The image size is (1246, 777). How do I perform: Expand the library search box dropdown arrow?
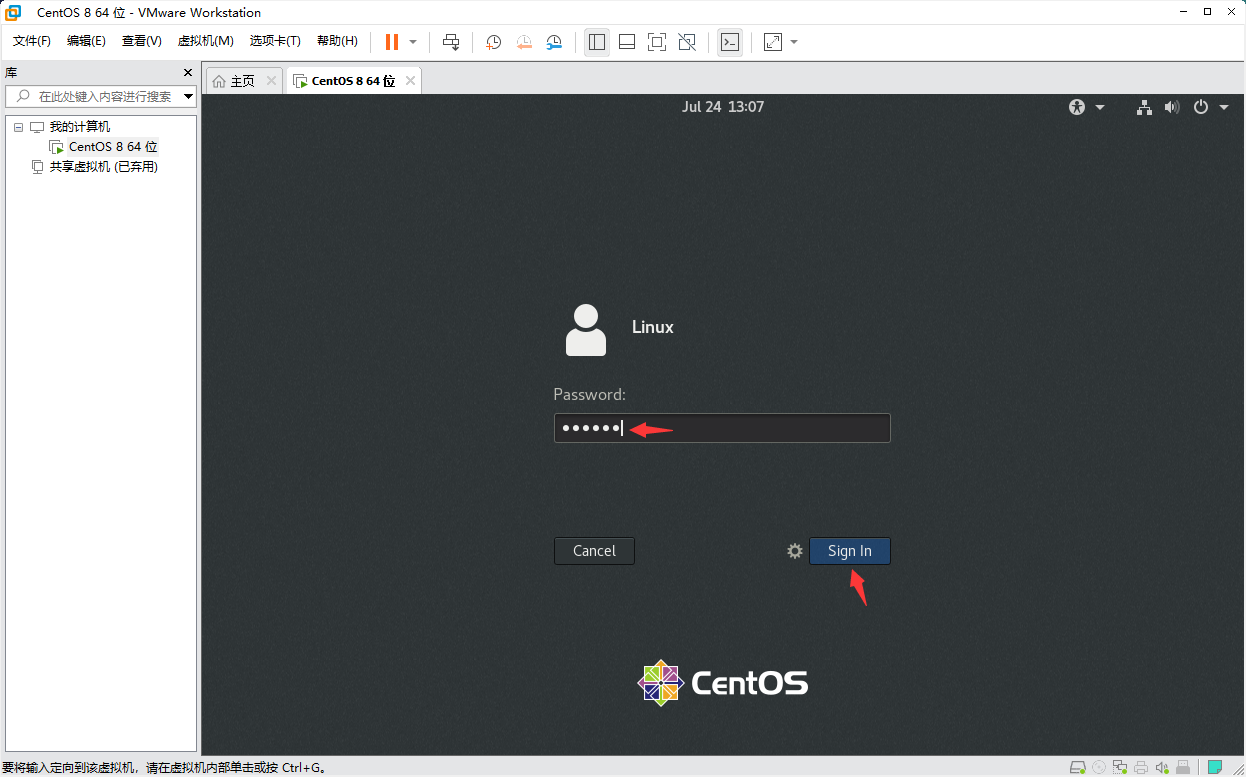(188, 97)
